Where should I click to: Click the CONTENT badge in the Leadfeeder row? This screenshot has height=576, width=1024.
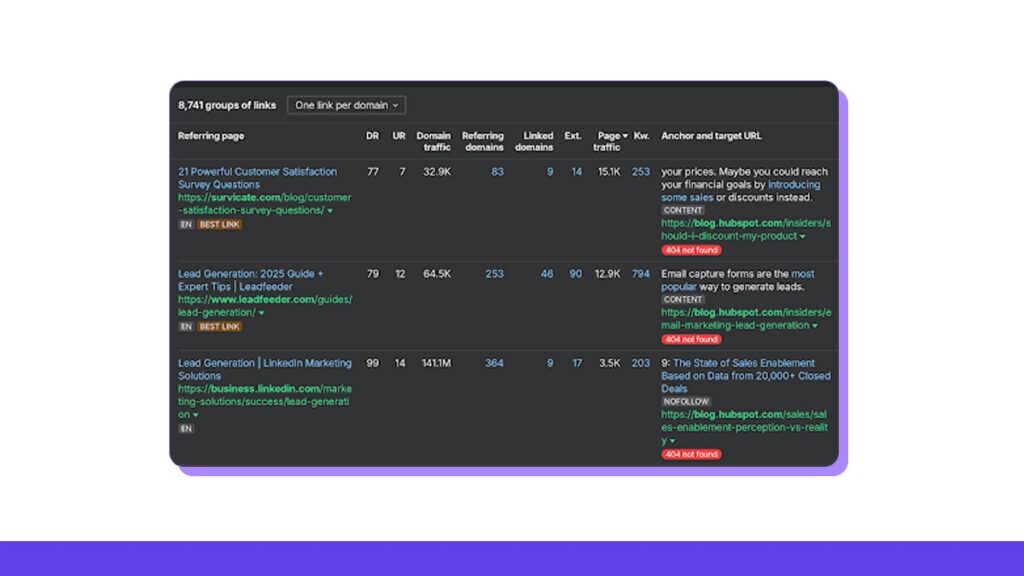pos(681,298)
